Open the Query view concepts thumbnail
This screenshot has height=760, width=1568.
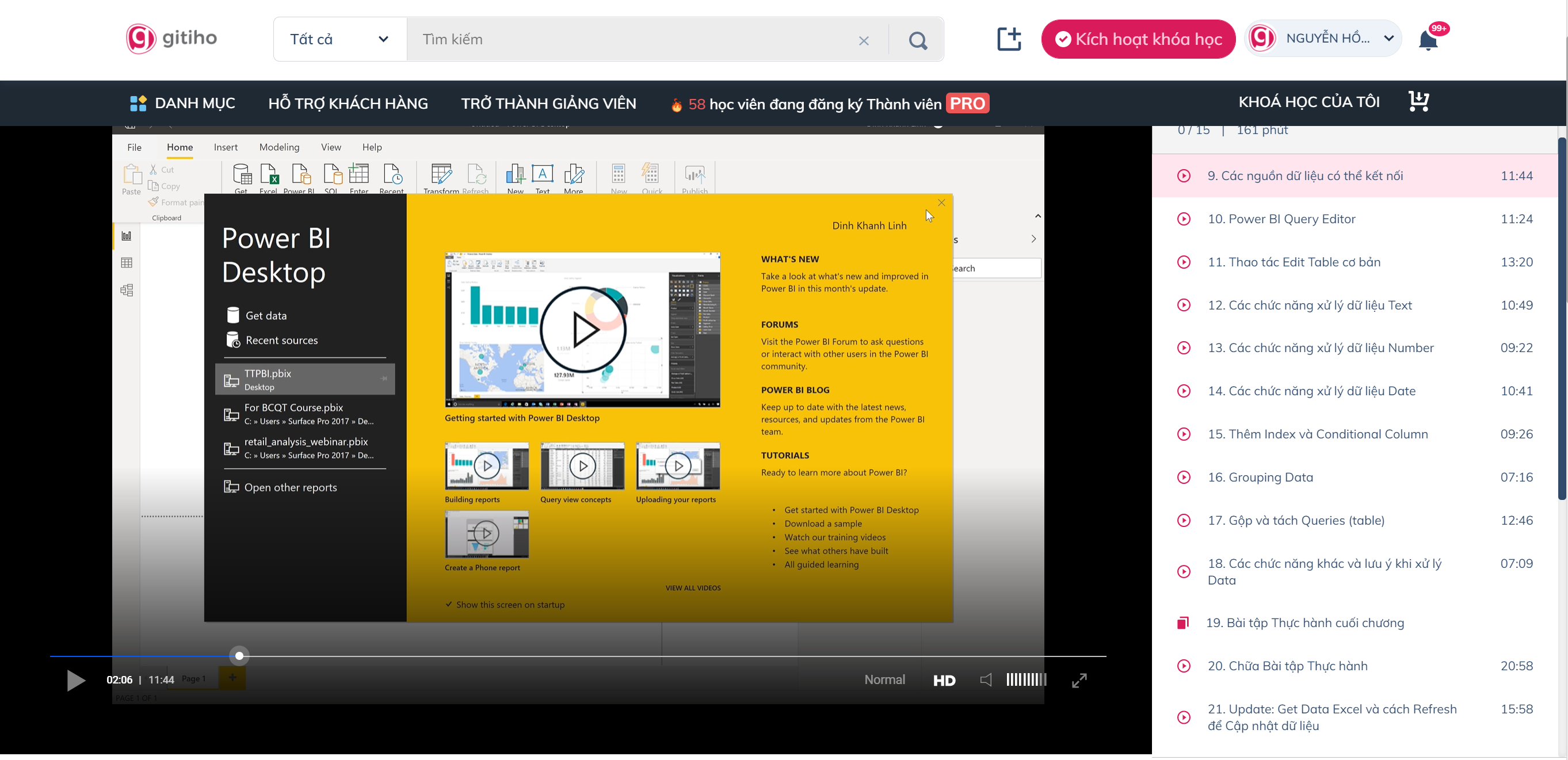582,466
